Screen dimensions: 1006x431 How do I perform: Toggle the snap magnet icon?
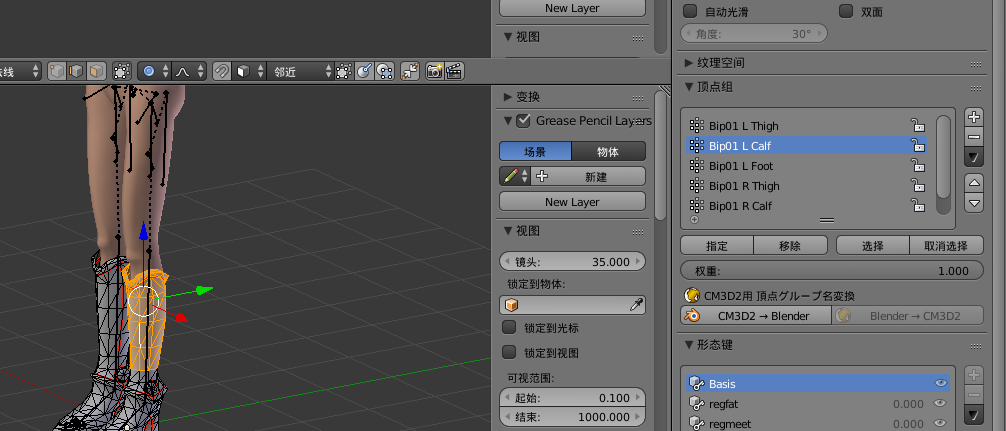[221, 71]
